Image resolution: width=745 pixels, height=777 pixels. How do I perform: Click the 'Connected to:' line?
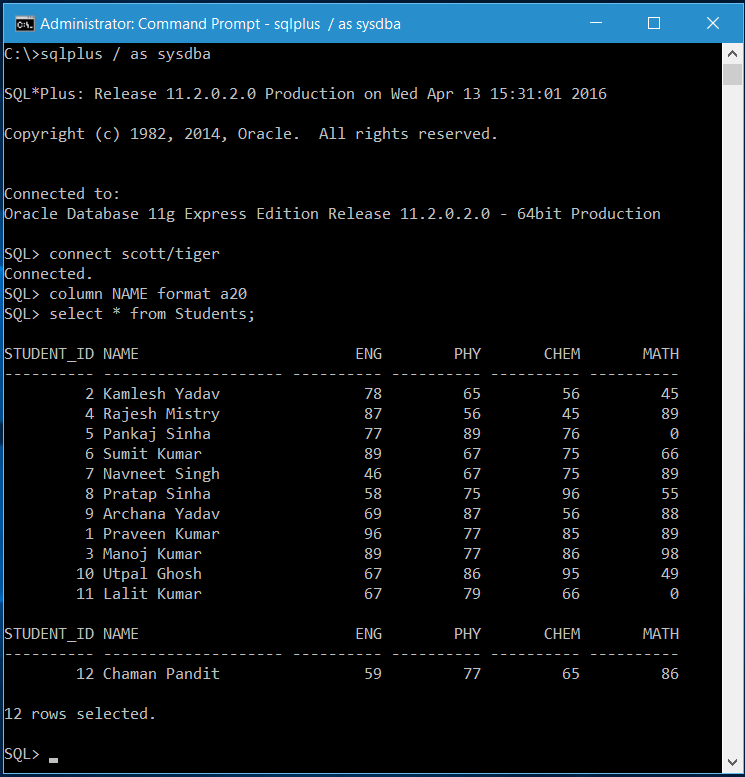click(62, 194)
